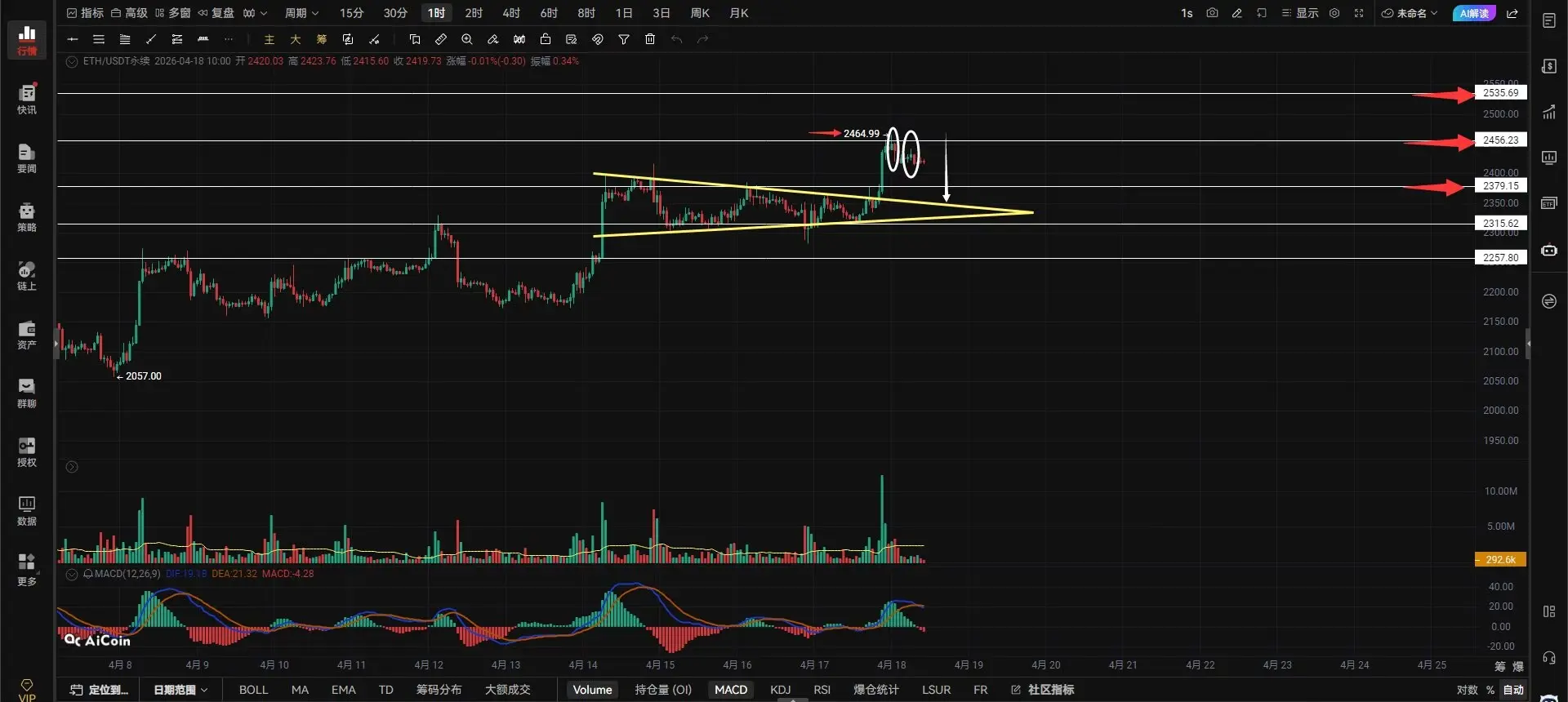Toggle the 爆仓统计 liquidation stats indicator
Image resolution: width=1568 pixels, height=702 pixels.
click(875, 690)
